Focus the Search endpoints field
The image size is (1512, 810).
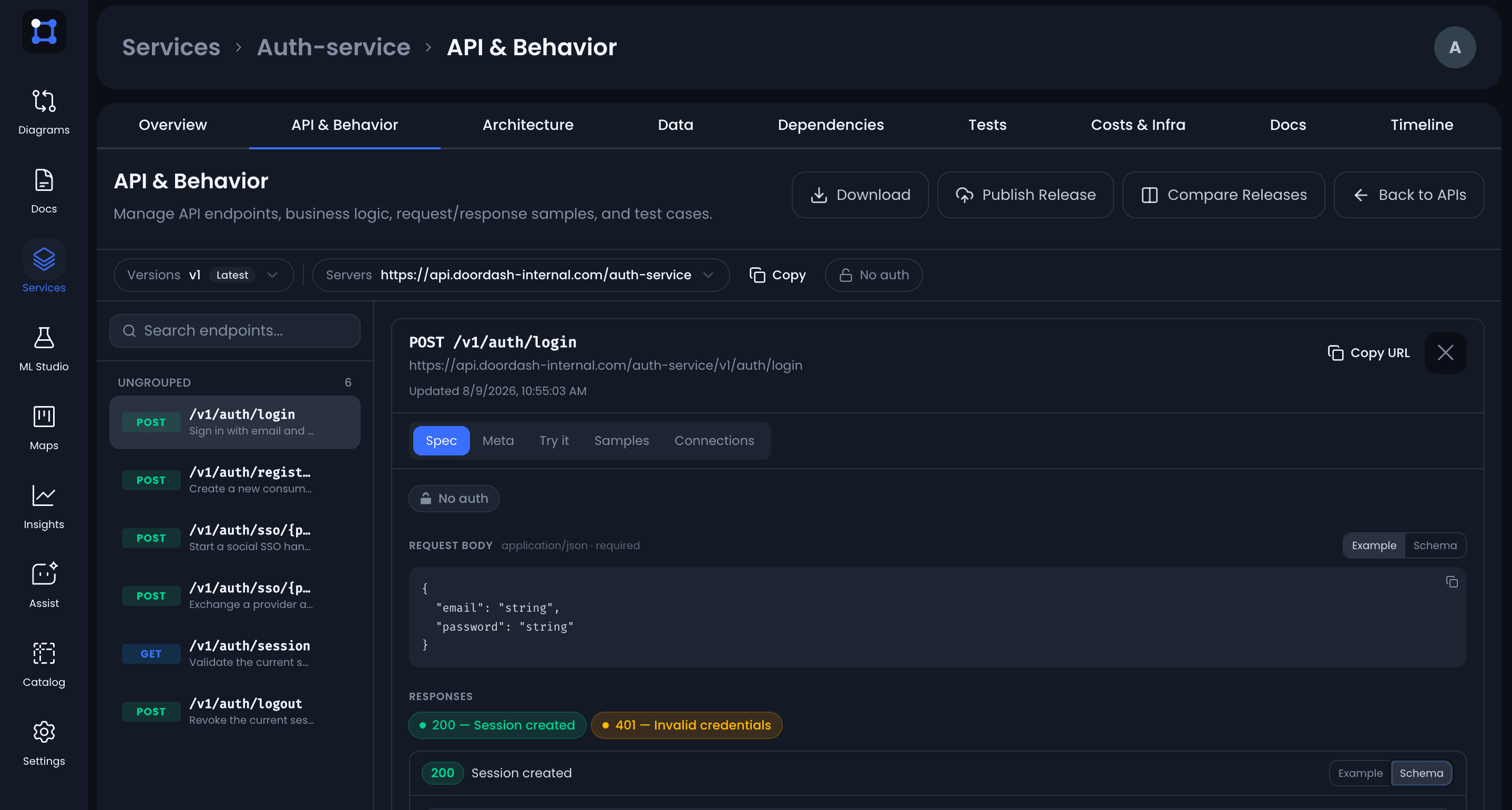pyautogui.click(x=235, y=331)
